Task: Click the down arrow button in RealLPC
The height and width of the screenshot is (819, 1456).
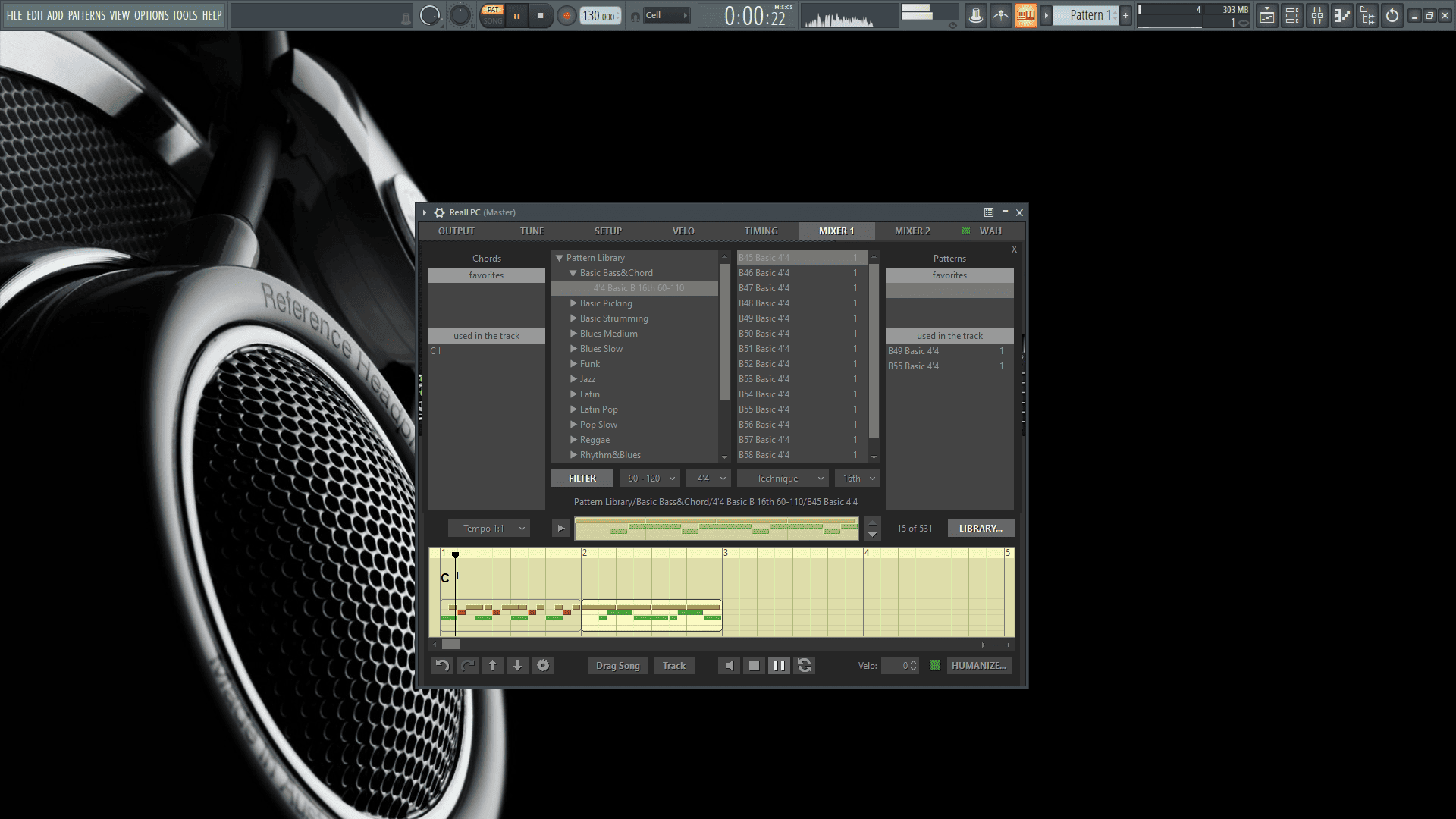Action: coord(518,666)
